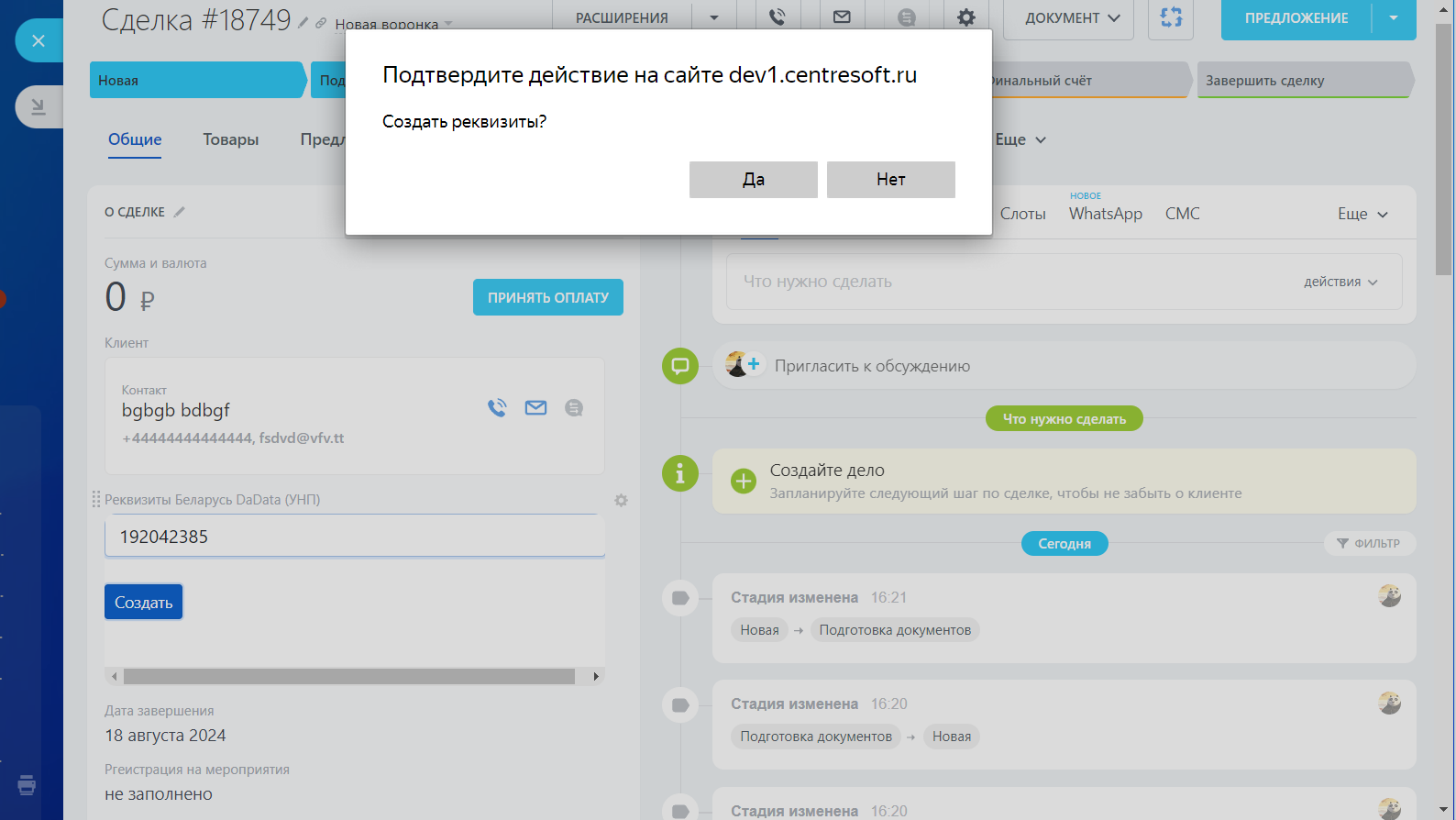1456x820 pixels.
Task: Select the Новая stage in the pipeline bar
Action: 197,80
